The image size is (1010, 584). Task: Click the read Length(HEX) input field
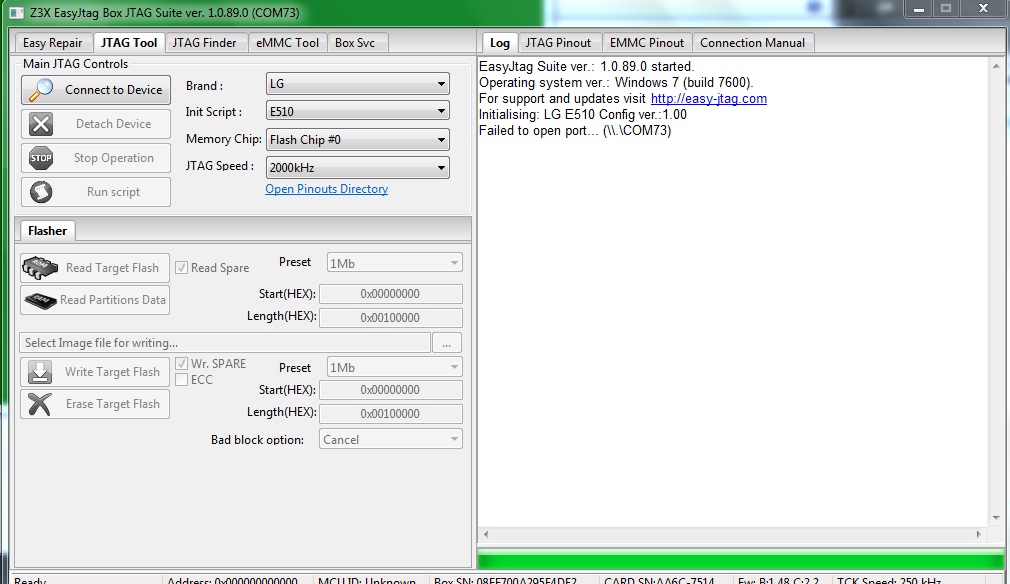click(391, 317)
